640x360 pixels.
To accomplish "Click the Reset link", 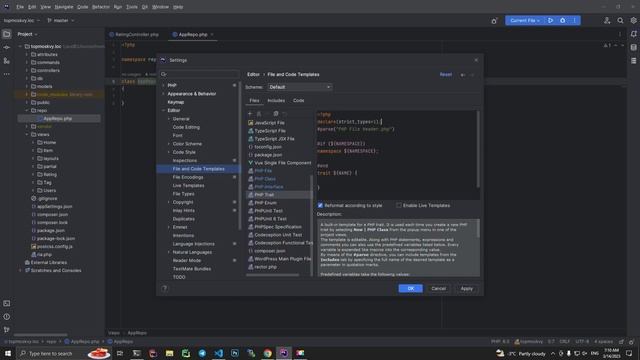I will [x=446, y=75].
